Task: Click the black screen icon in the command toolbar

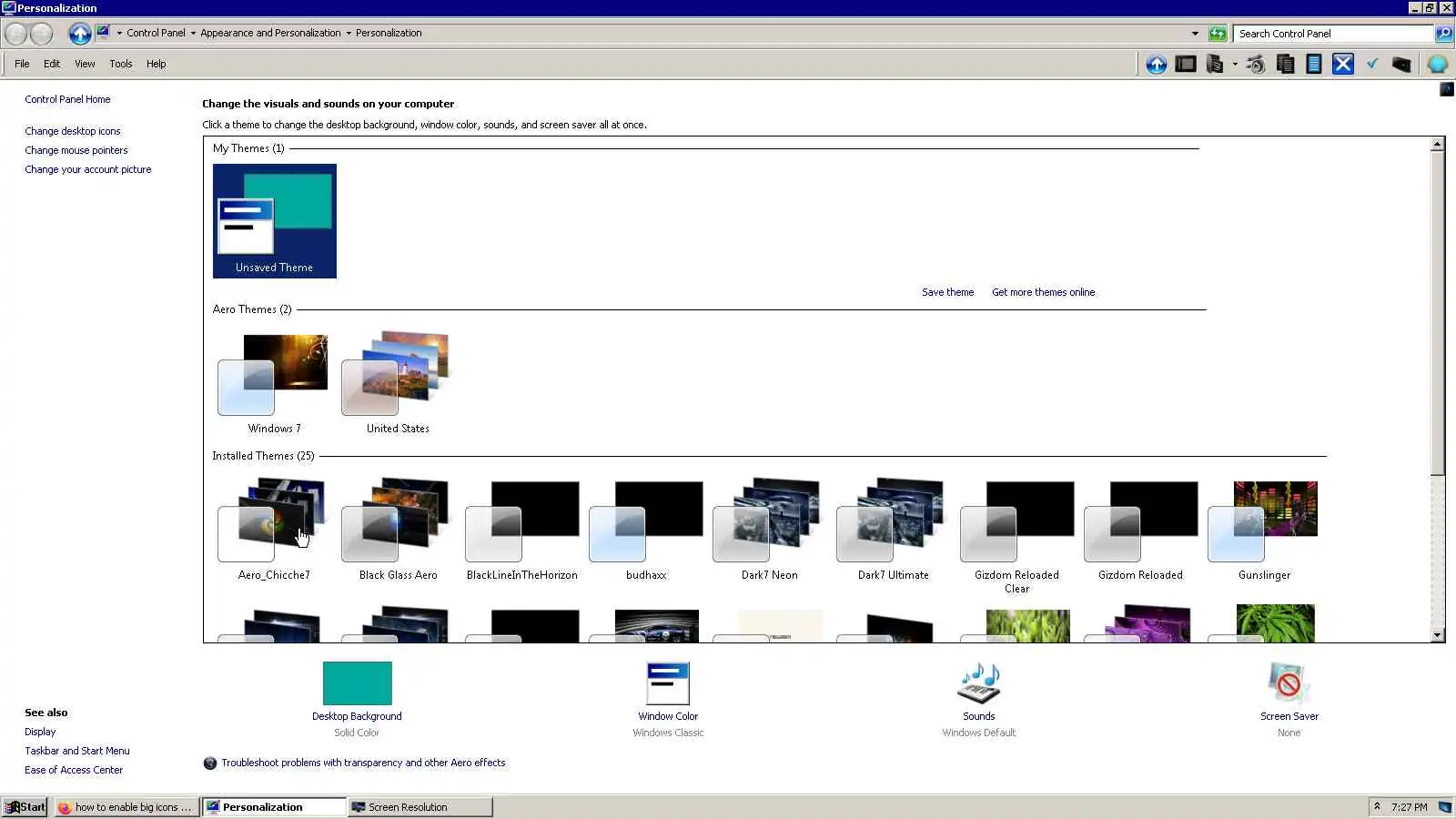Action: (x=1185, y=64)
